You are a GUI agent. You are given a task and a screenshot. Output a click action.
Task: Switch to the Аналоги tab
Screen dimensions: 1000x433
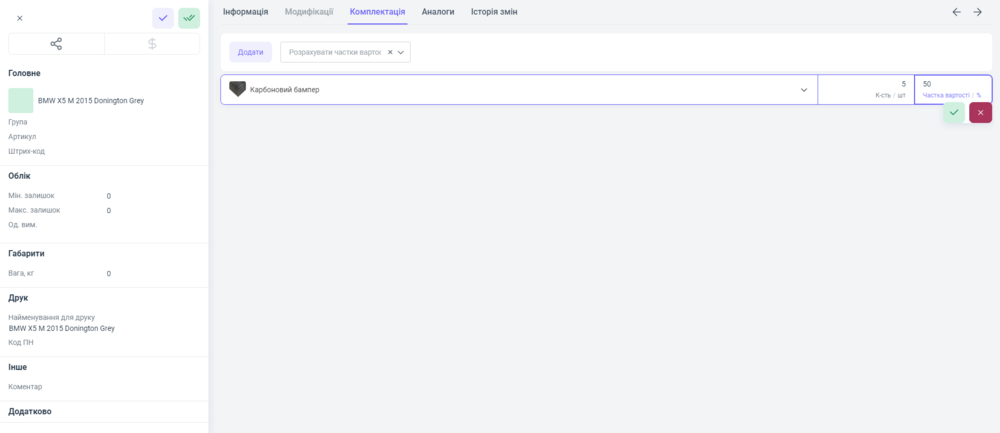438,12
